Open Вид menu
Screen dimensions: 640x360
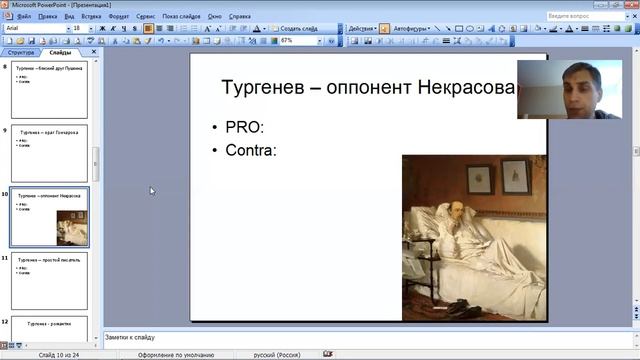coord(69,16)
